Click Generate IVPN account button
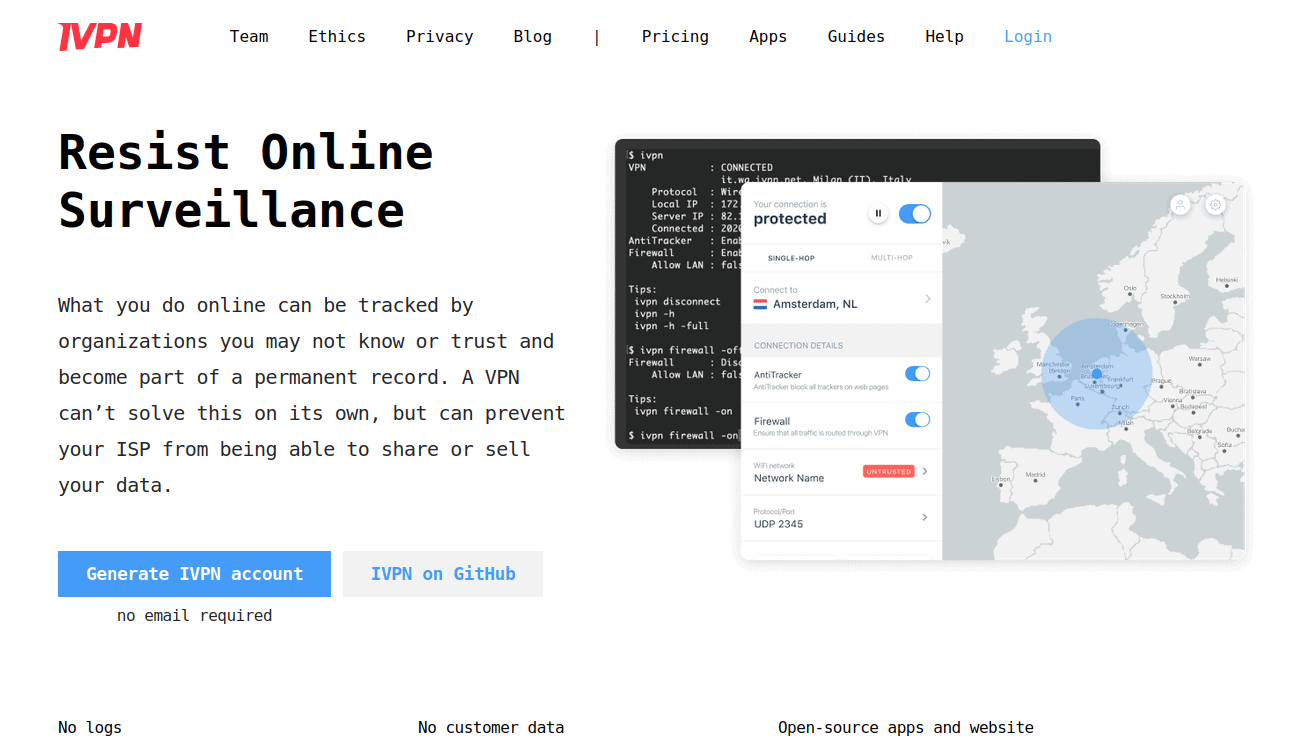The image size is (1310, 751). (194, 574)
